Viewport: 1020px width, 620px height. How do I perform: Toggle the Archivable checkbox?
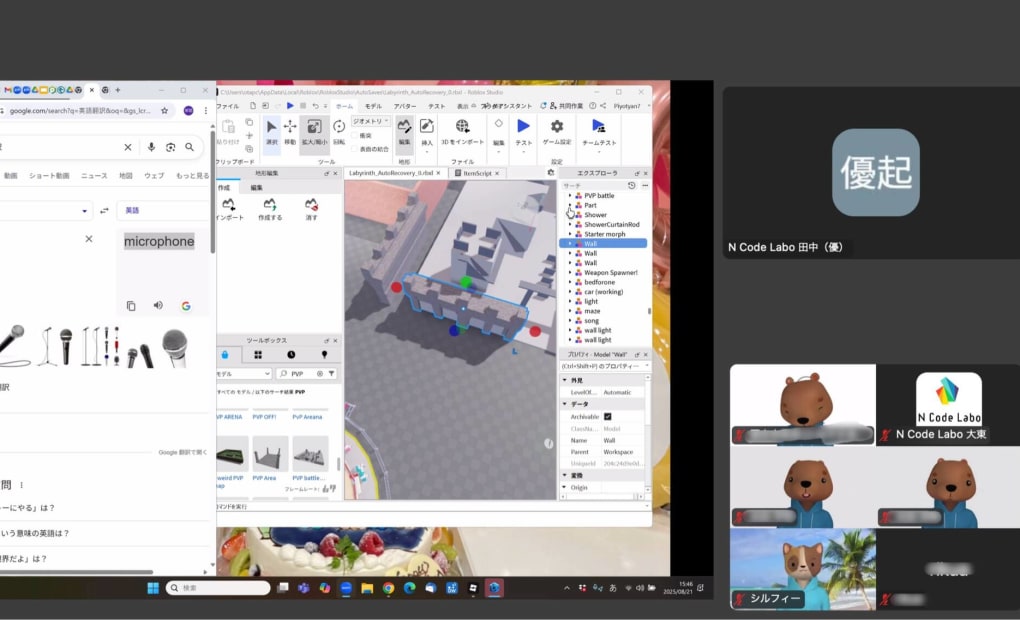tap(607, 416)
